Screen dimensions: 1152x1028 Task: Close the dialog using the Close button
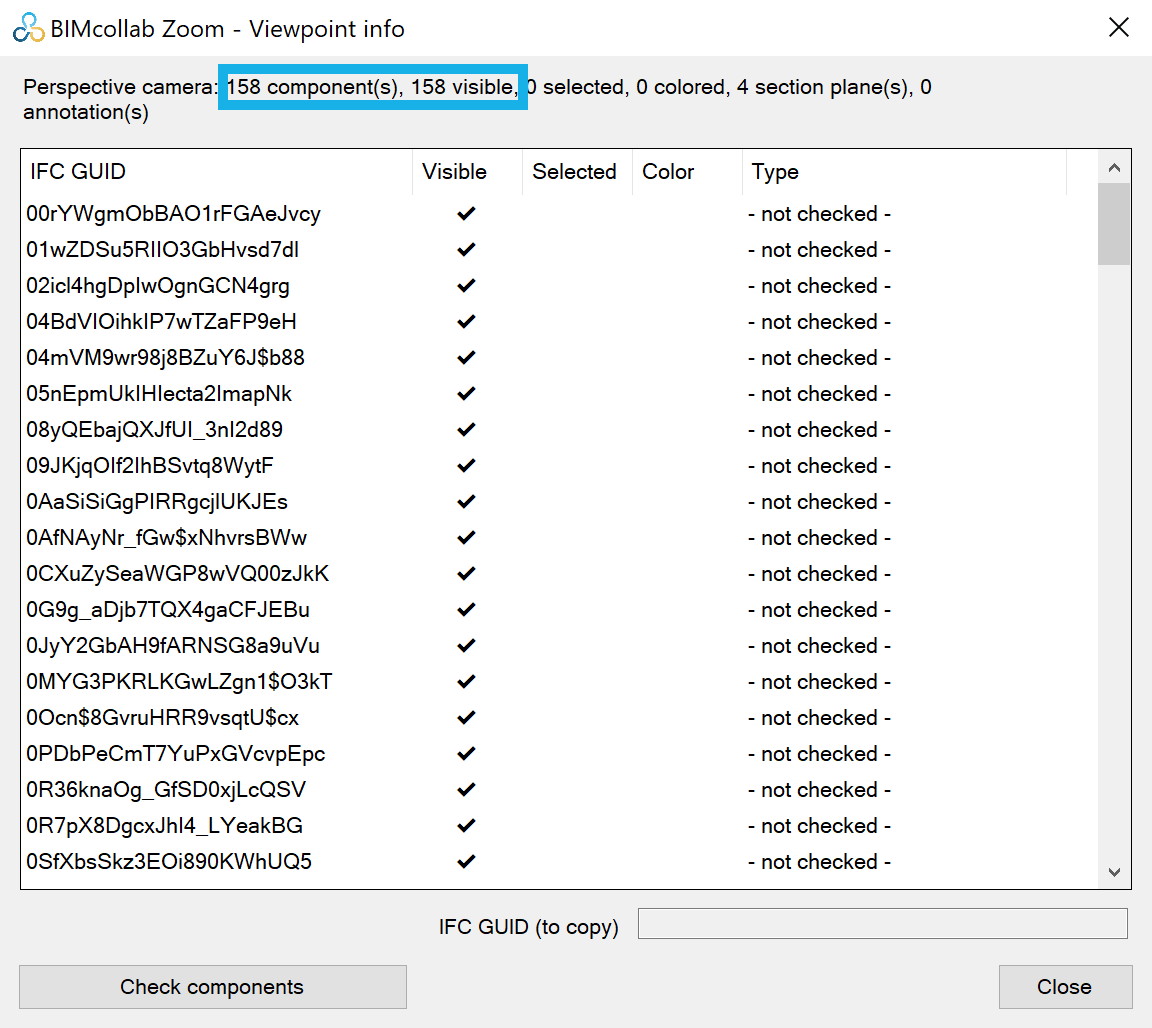coord(1065,987)
